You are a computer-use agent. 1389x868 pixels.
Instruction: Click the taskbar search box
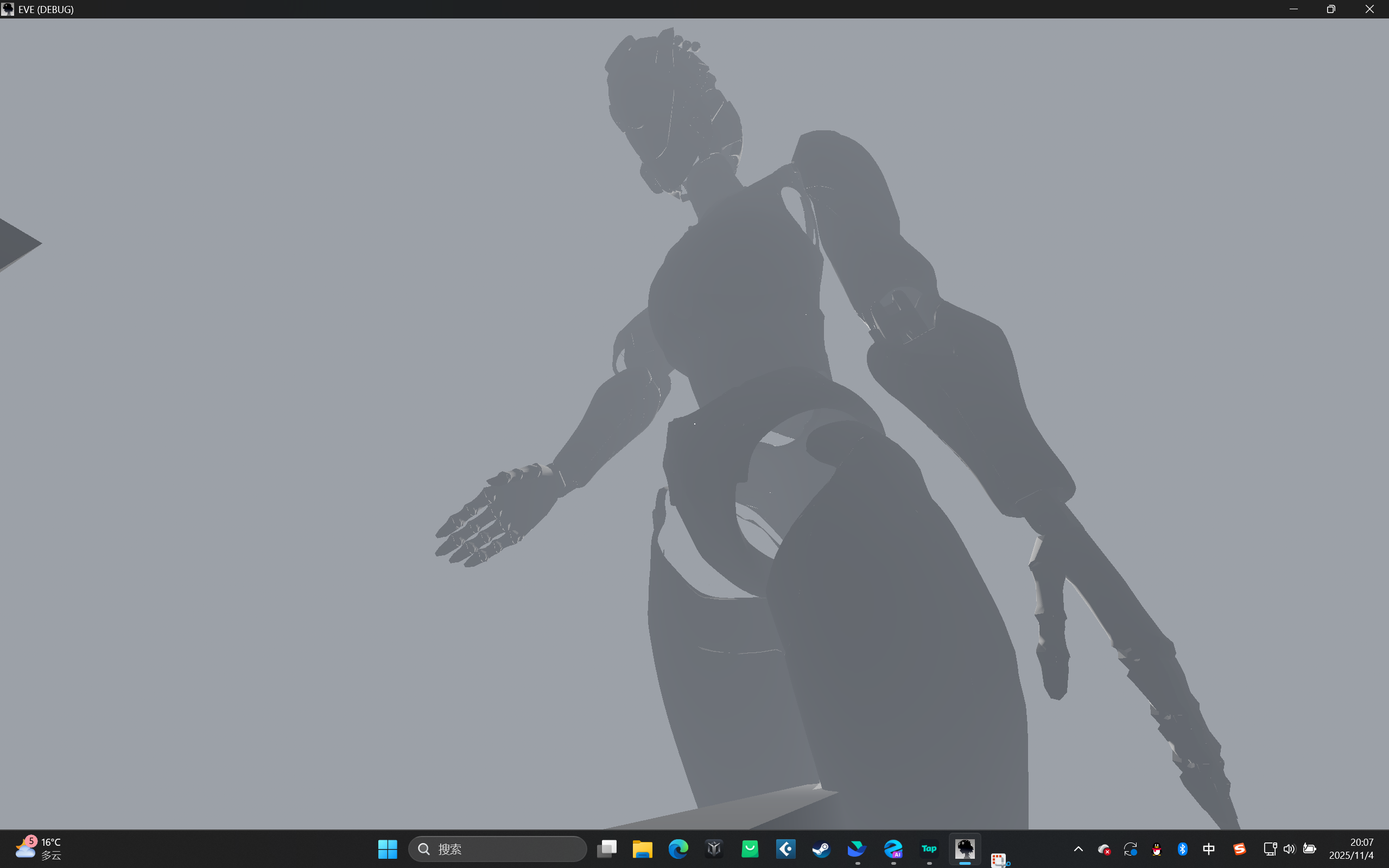point(497,848)
